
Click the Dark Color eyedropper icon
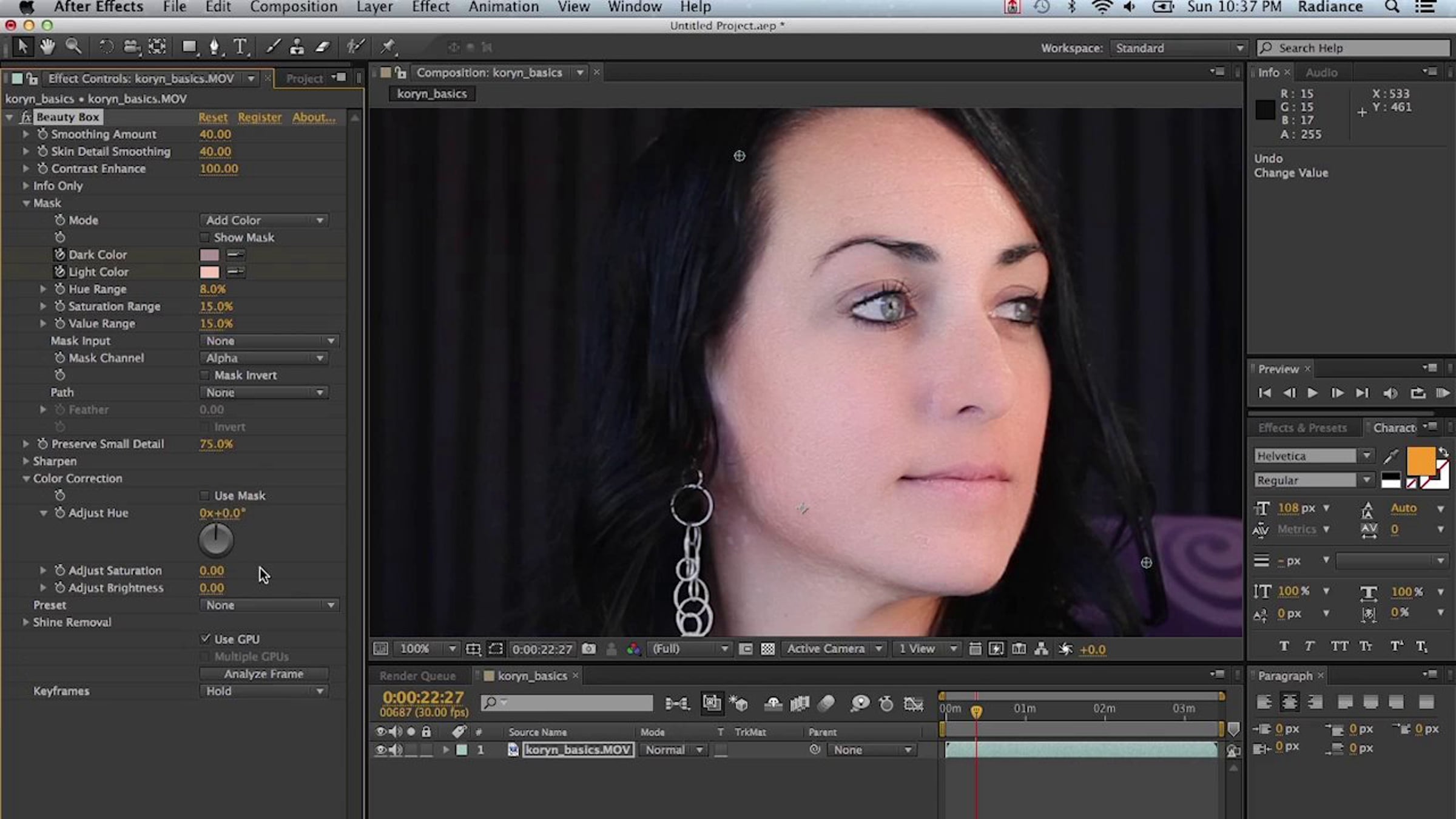click(x=235, y=255)
